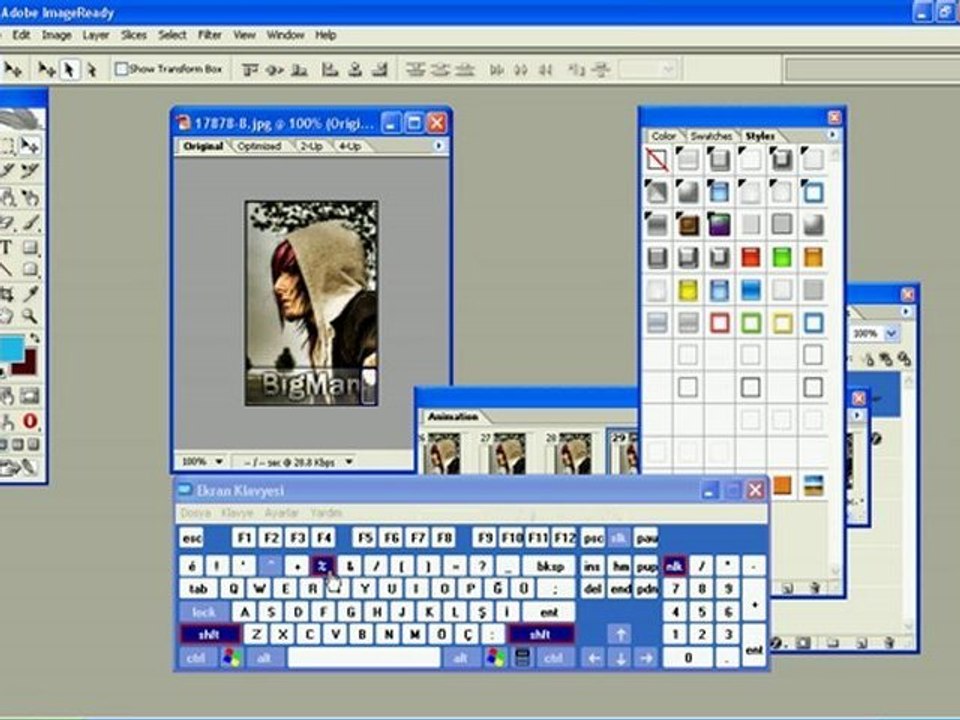Viewport: 960px width, 720px height.
Task: Open the Swatches palette tab
Action: 711,136
